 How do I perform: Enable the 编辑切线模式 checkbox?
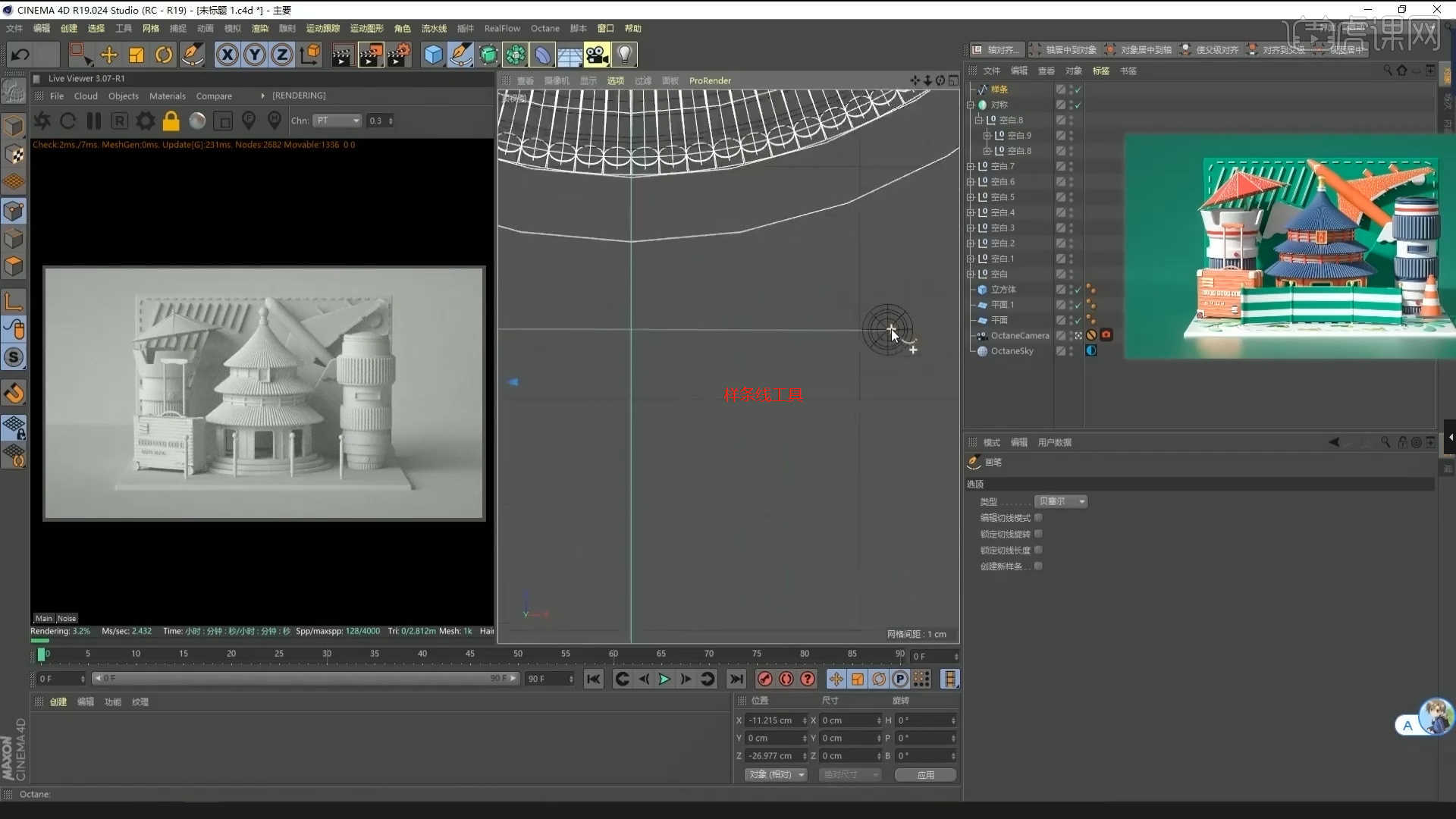point(1038,518)
